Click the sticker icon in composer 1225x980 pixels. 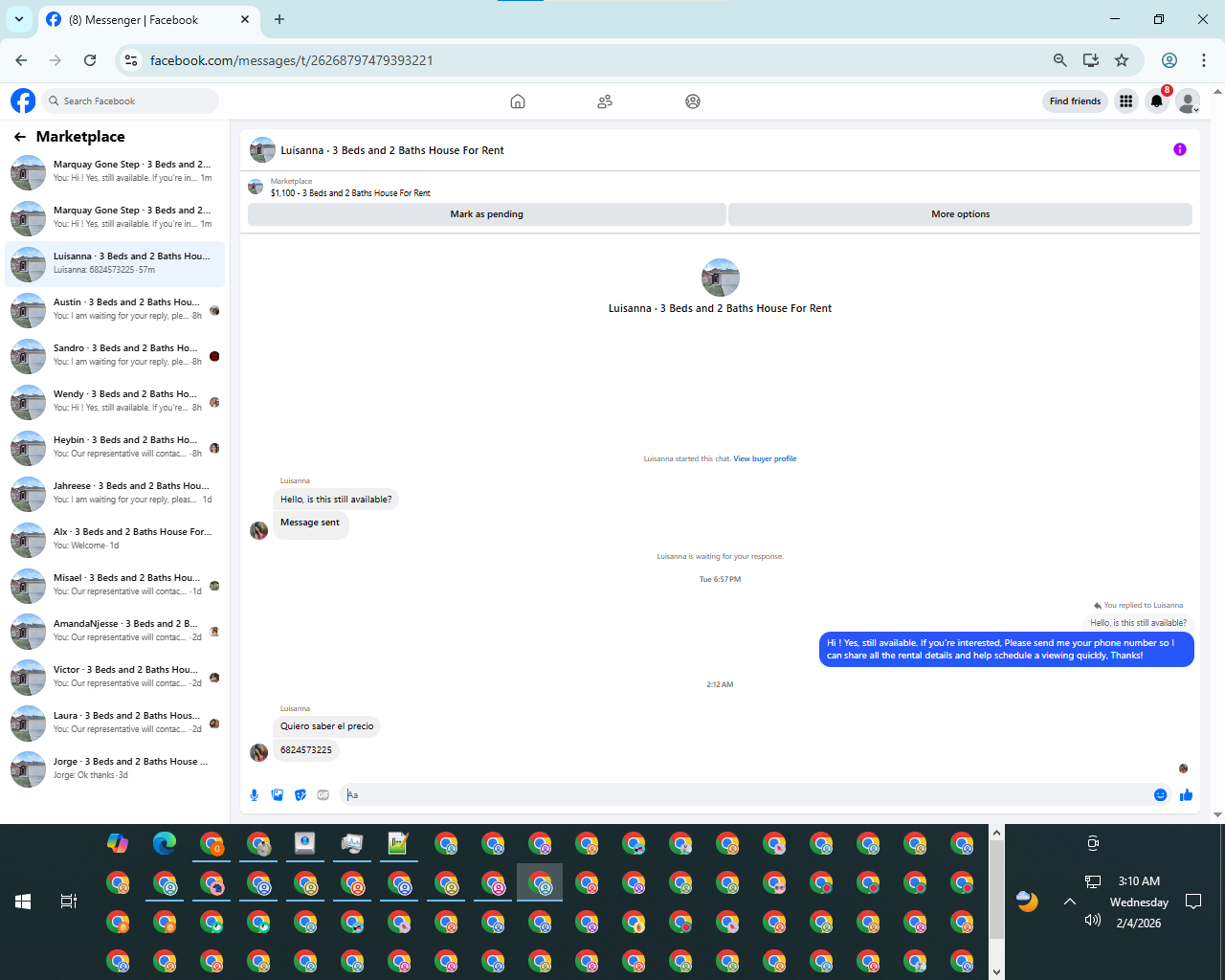click(x=301, y=795)
